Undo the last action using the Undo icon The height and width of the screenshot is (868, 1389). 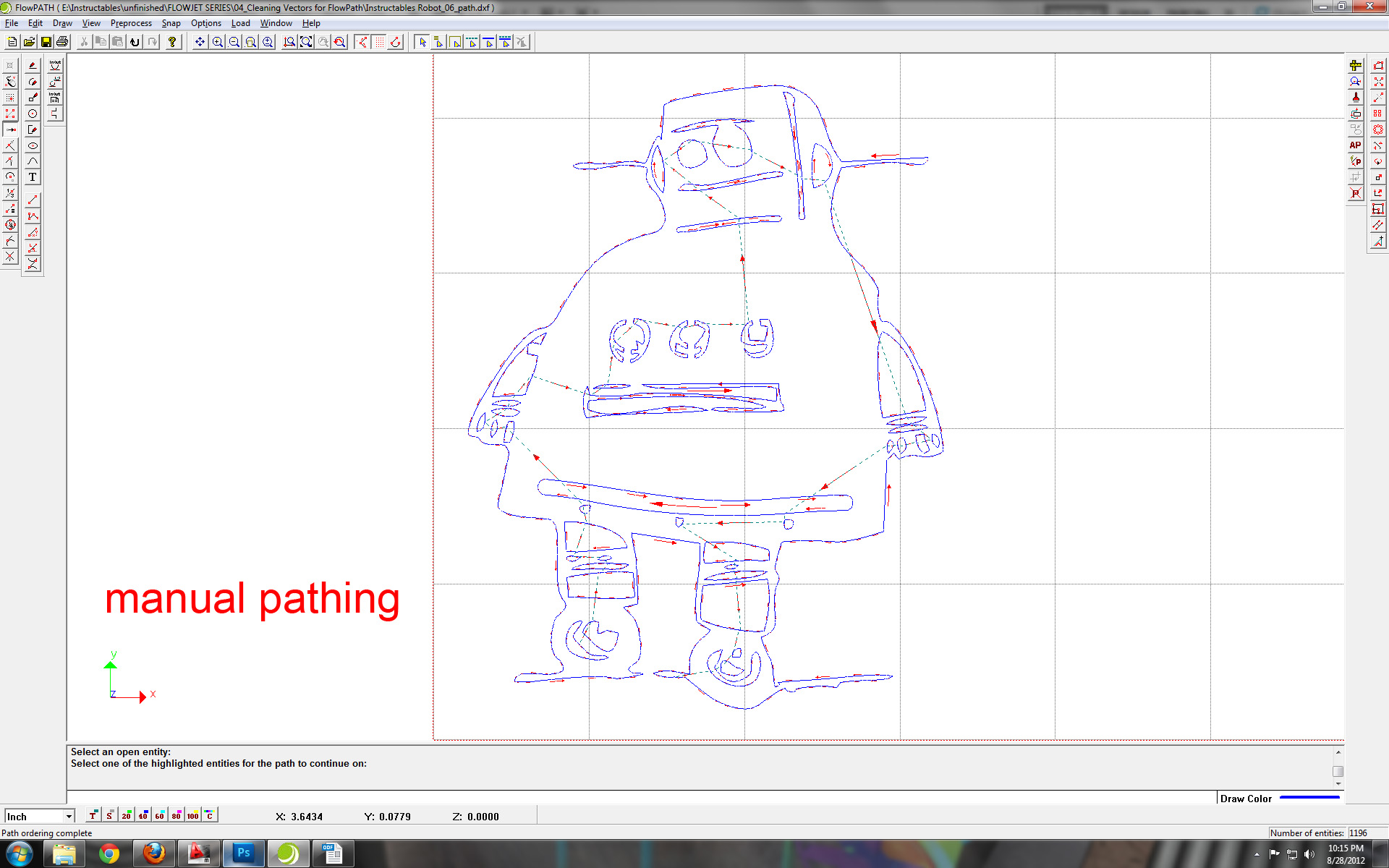[135, 41]
